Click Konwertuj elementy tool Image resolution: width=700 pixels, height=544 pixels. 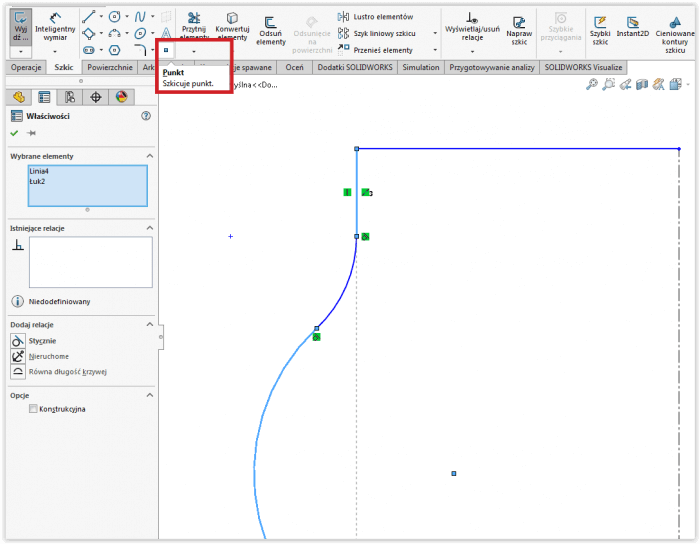tap(232, 26)
